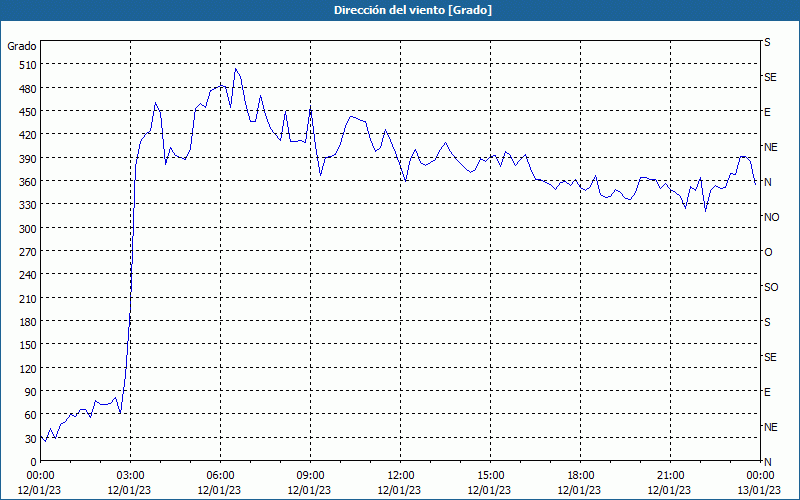Click the 00:00 label above 13/01/23
This screenshot has height=500, width=800.
(760, 476)
